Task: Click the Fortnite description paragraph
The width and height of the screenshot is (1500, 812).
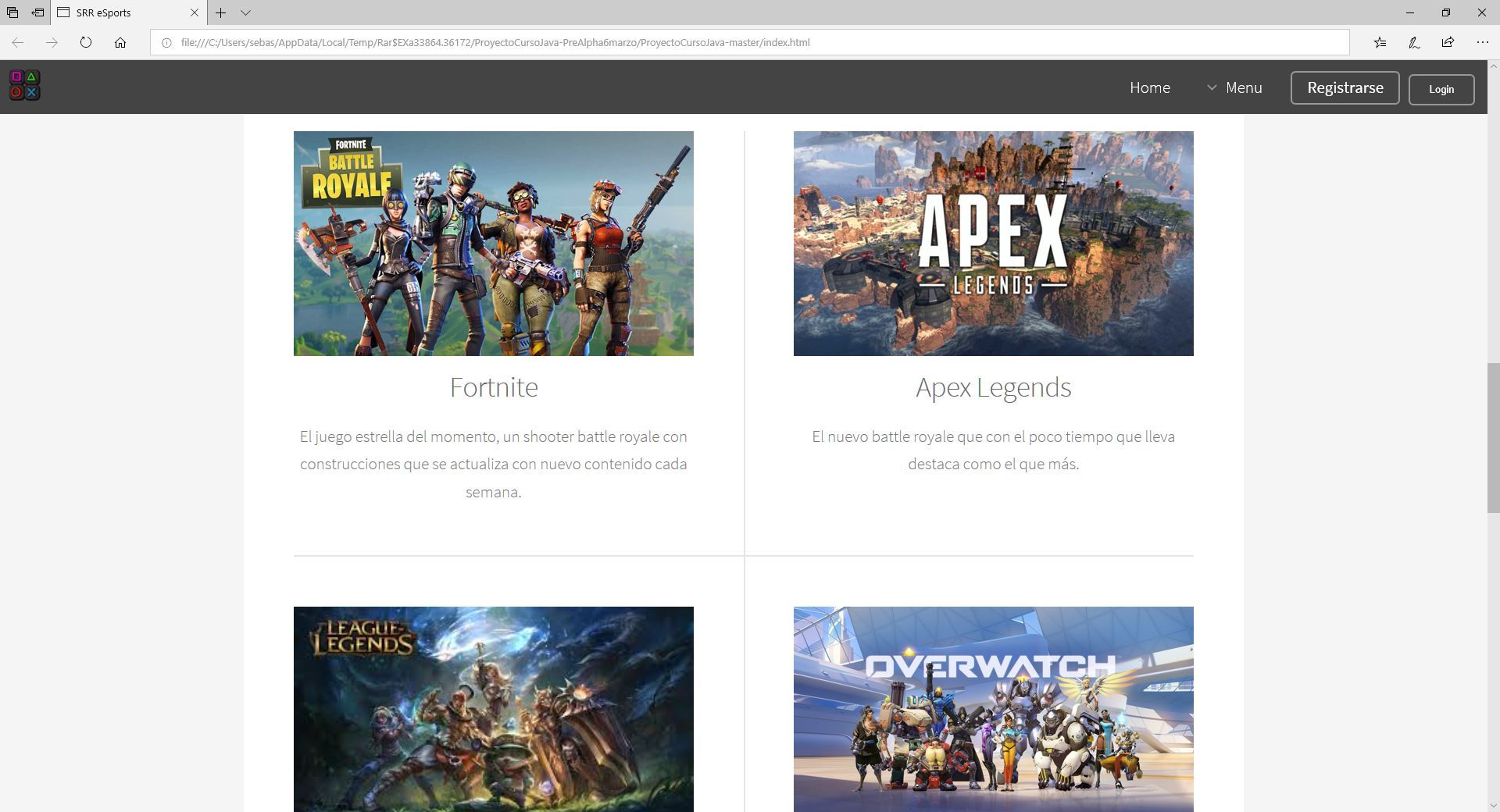Action: click(494, 464)
